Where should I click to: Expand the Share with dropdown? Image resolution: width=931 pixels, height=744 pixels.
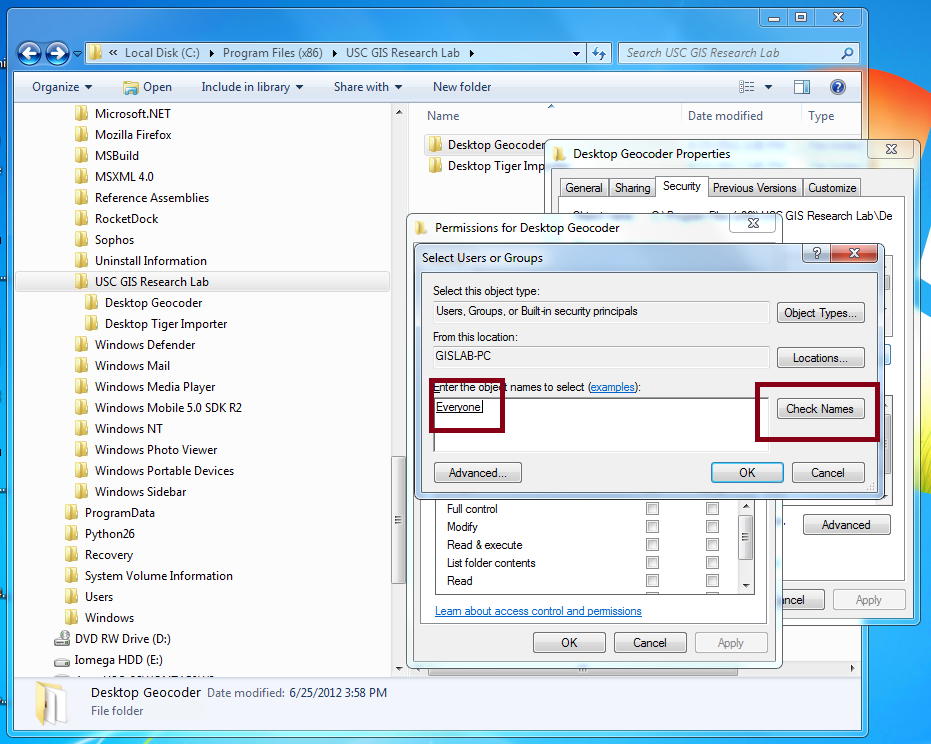pos(367,87)
